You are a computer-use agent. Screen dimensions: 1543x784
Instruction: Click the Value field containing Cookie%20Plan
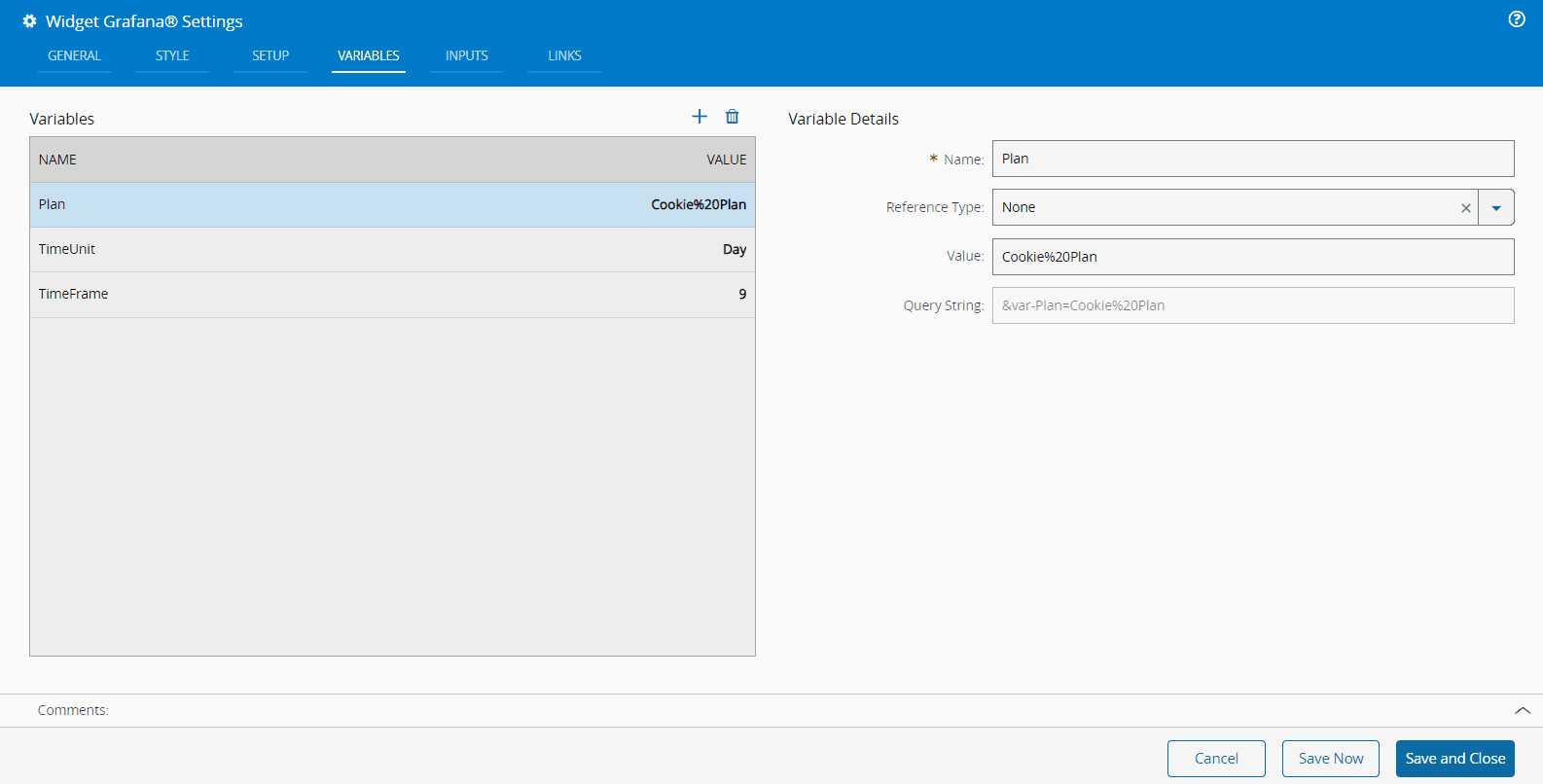(x=1252, y=257)
